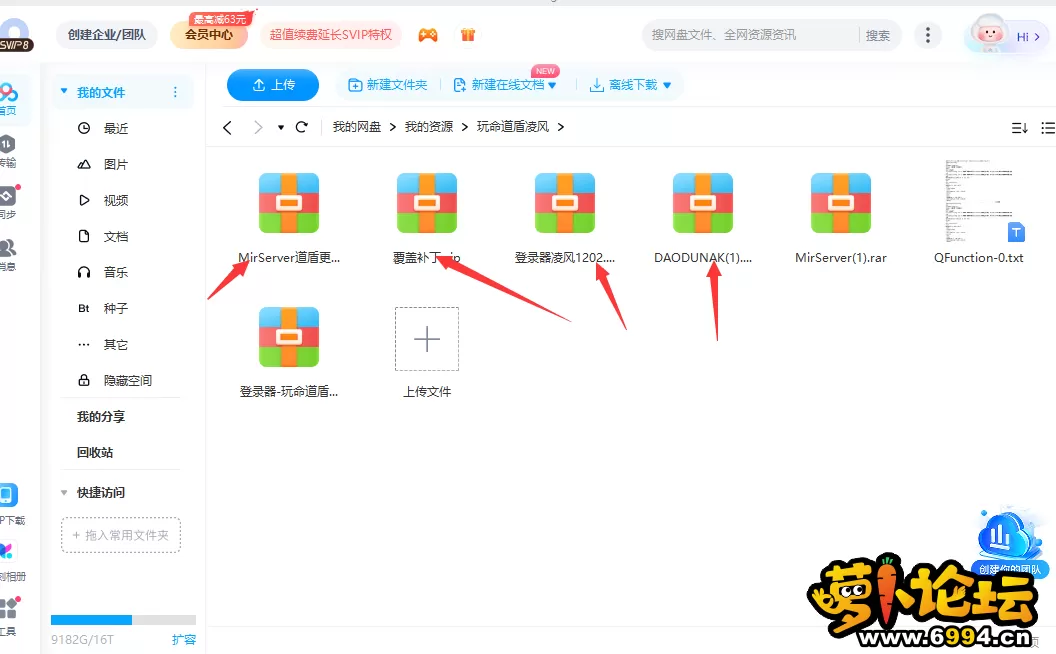
Task: Open the user avatar profile
Action: click(989, 34)
